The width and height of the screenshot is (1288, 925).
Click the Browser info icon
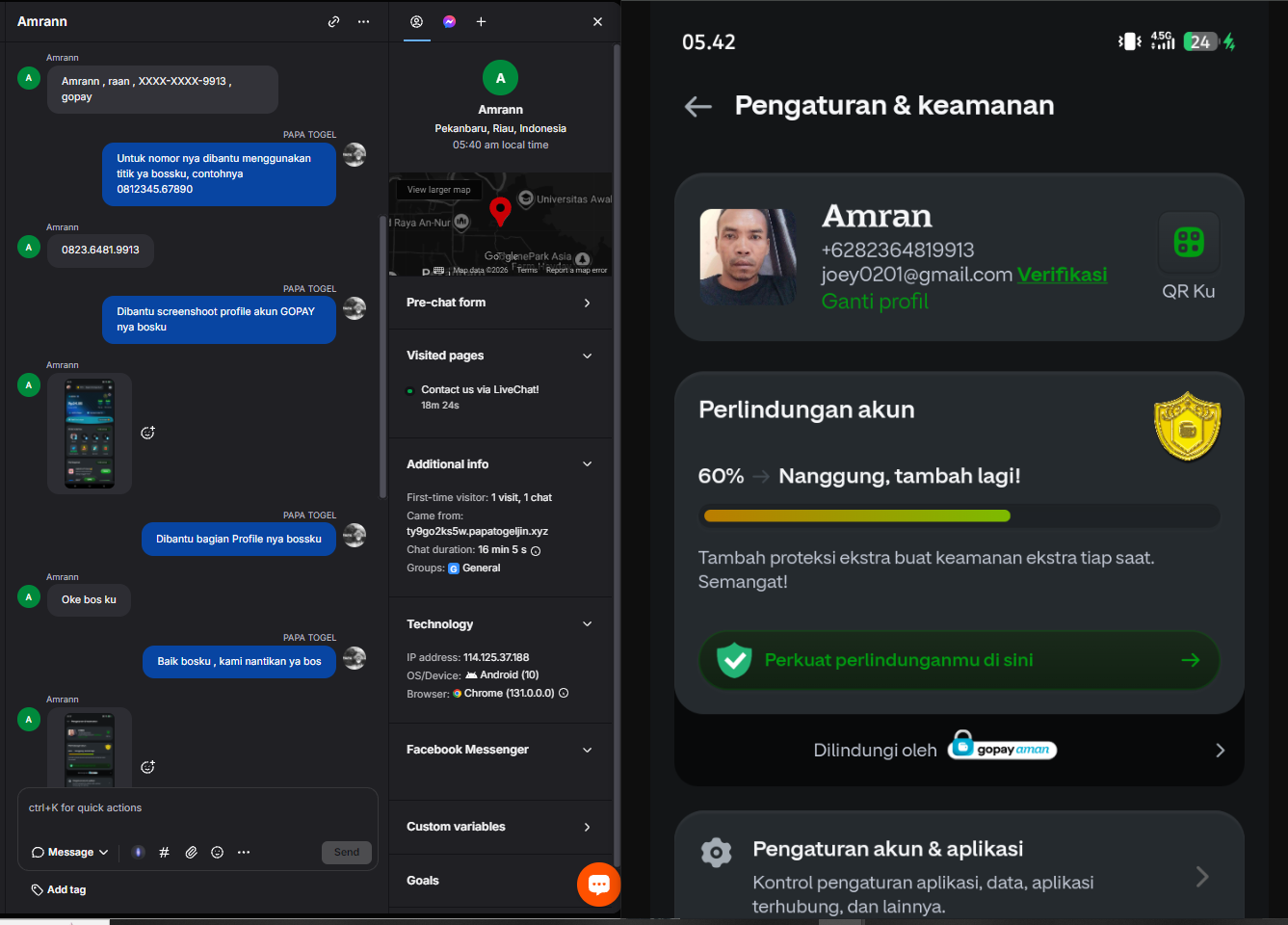click(564, 693)
